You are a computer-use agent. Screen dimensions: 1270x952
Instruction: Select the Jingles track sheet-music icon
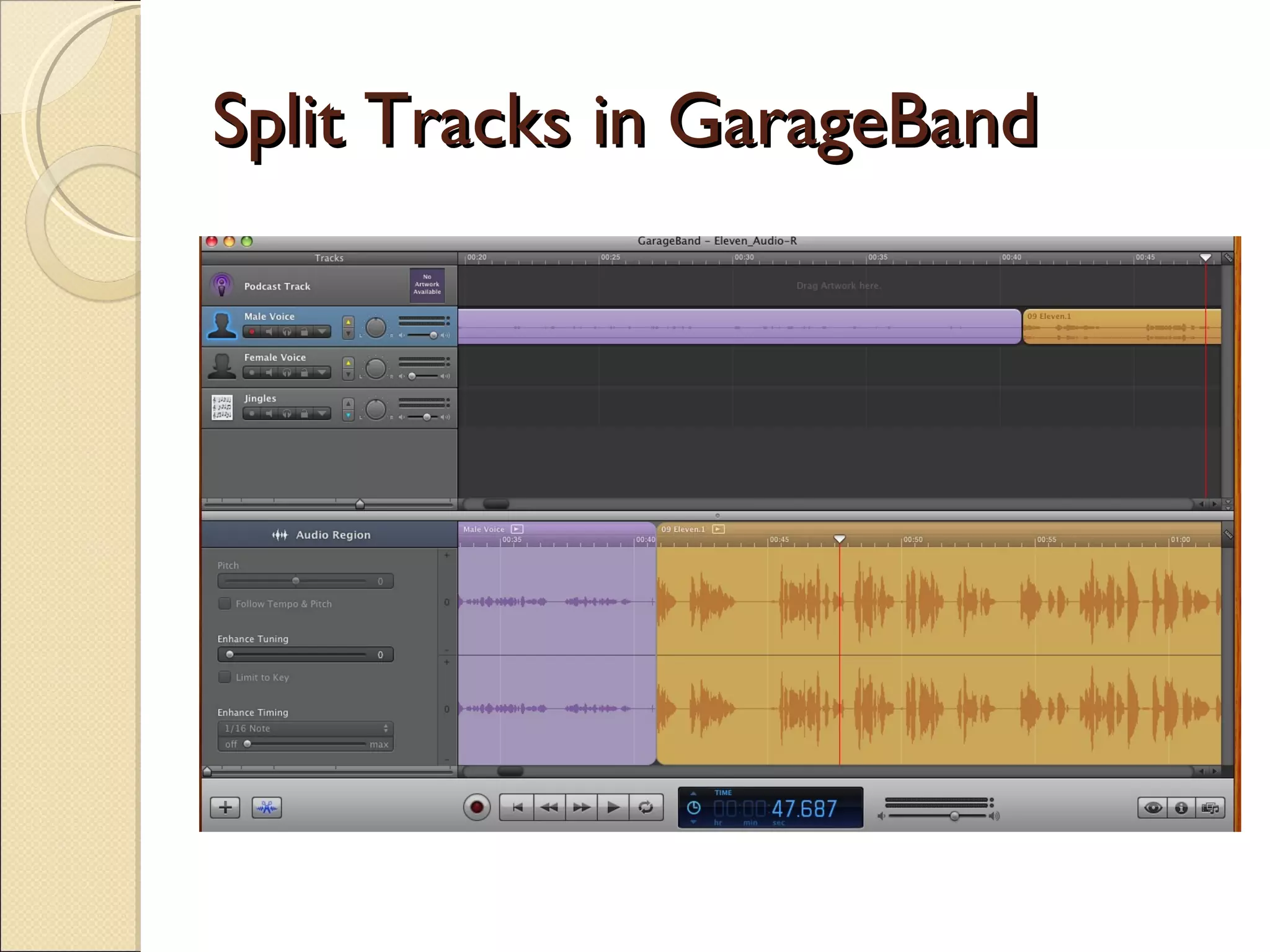[x=222, y=407]
